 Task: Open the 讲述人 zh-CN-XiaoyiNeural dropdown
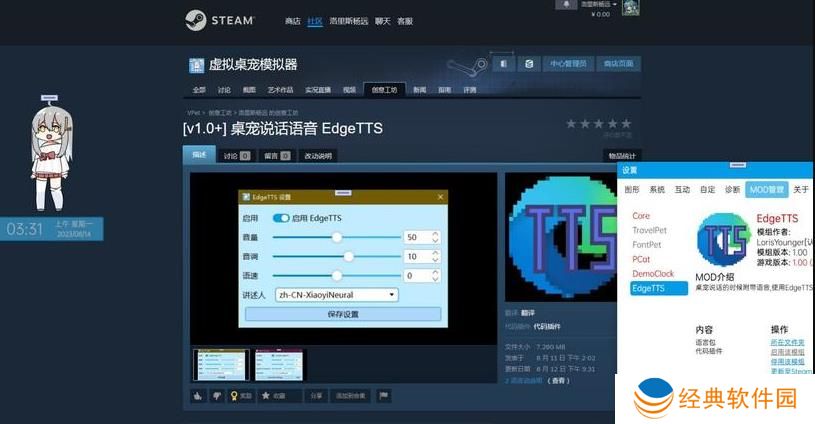tap(336, 295)
